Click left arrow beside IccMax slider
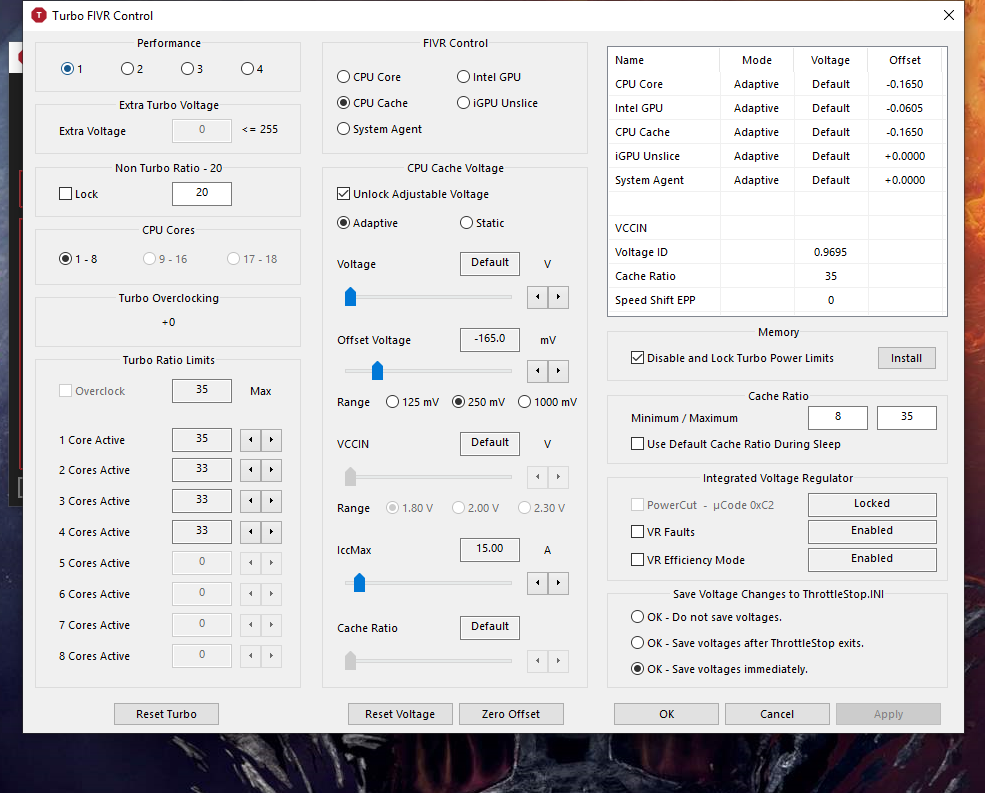985x793 pixels. tap(538, 582)
